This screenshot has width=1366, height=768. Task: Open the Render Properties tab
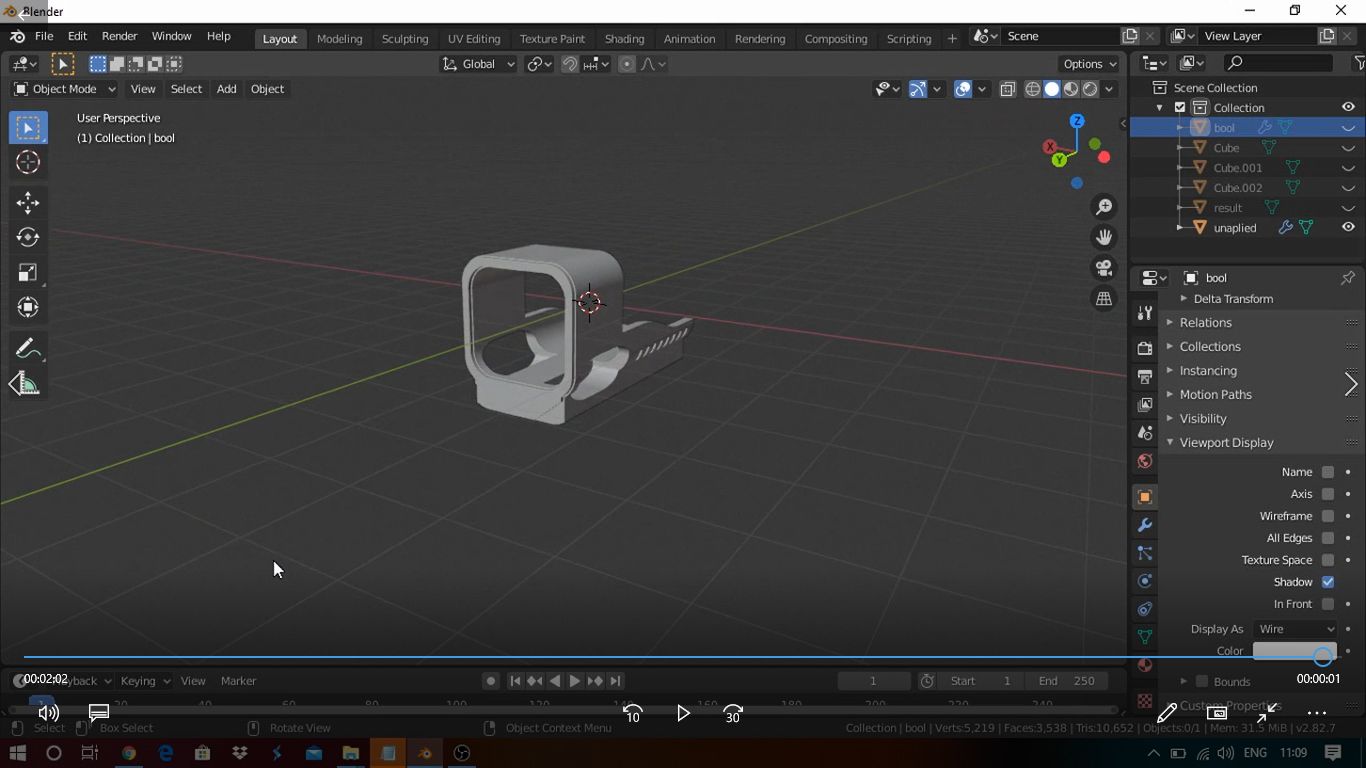(x=1144, y=347)
